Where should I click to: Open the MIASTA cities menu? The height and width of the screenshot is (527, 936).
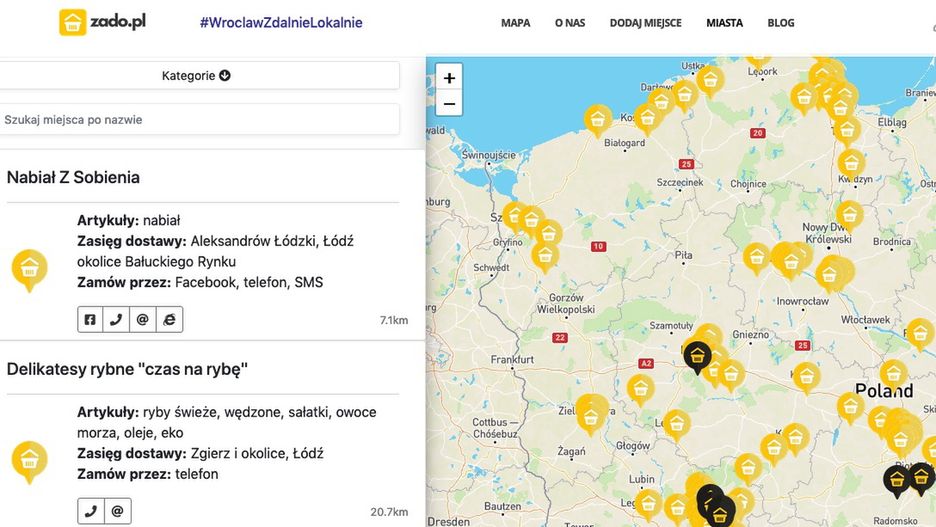724,23
